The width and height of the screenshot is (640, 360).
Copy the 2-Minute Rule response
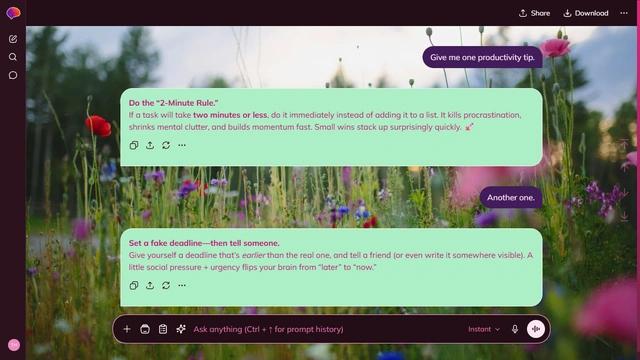[x=134, y=145]
